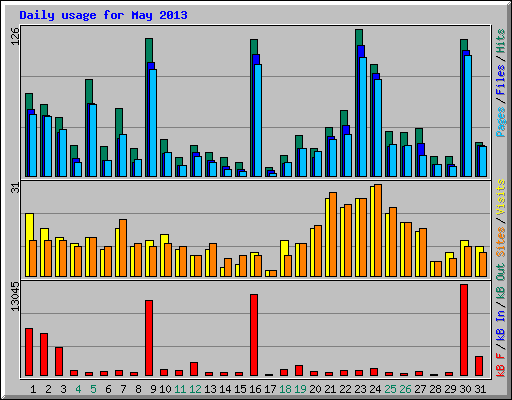Click the red kB bar for day 3
Screen dimensions: 512x400
pyautogui.click(x=59, y=361)
